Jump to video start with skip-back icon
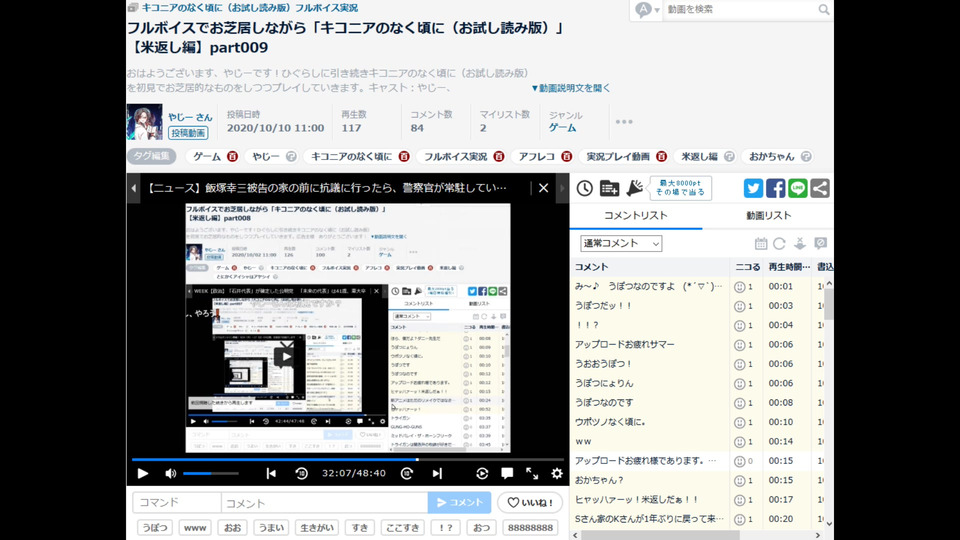Image resolution: width=960 pixels, height=540 pixels. [x=271, y=473]
